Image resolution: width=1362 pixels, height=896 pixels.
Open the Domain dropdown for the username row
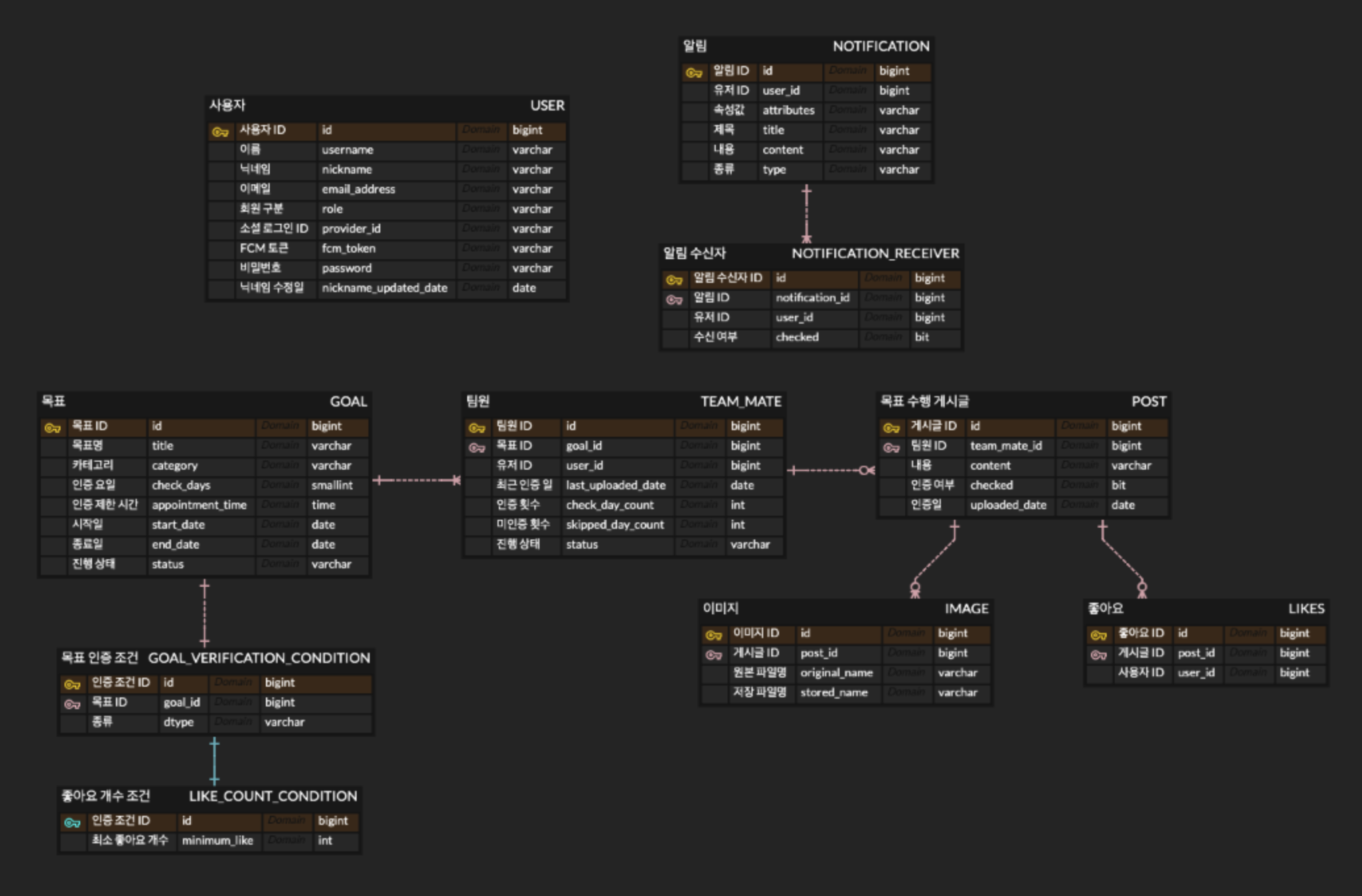point(481,149)
